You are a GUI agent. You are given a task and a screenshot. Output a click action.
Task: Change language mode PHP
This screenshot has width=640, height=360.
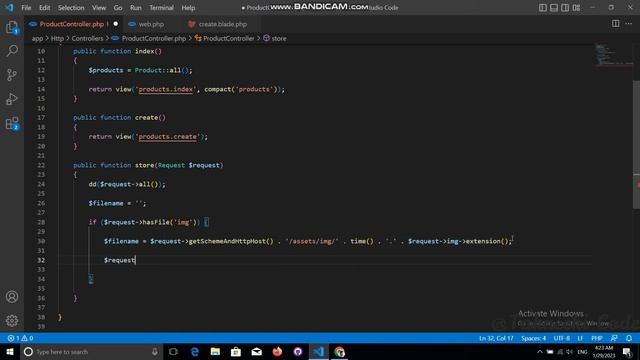pyautogui.click(x=597, y=338)
